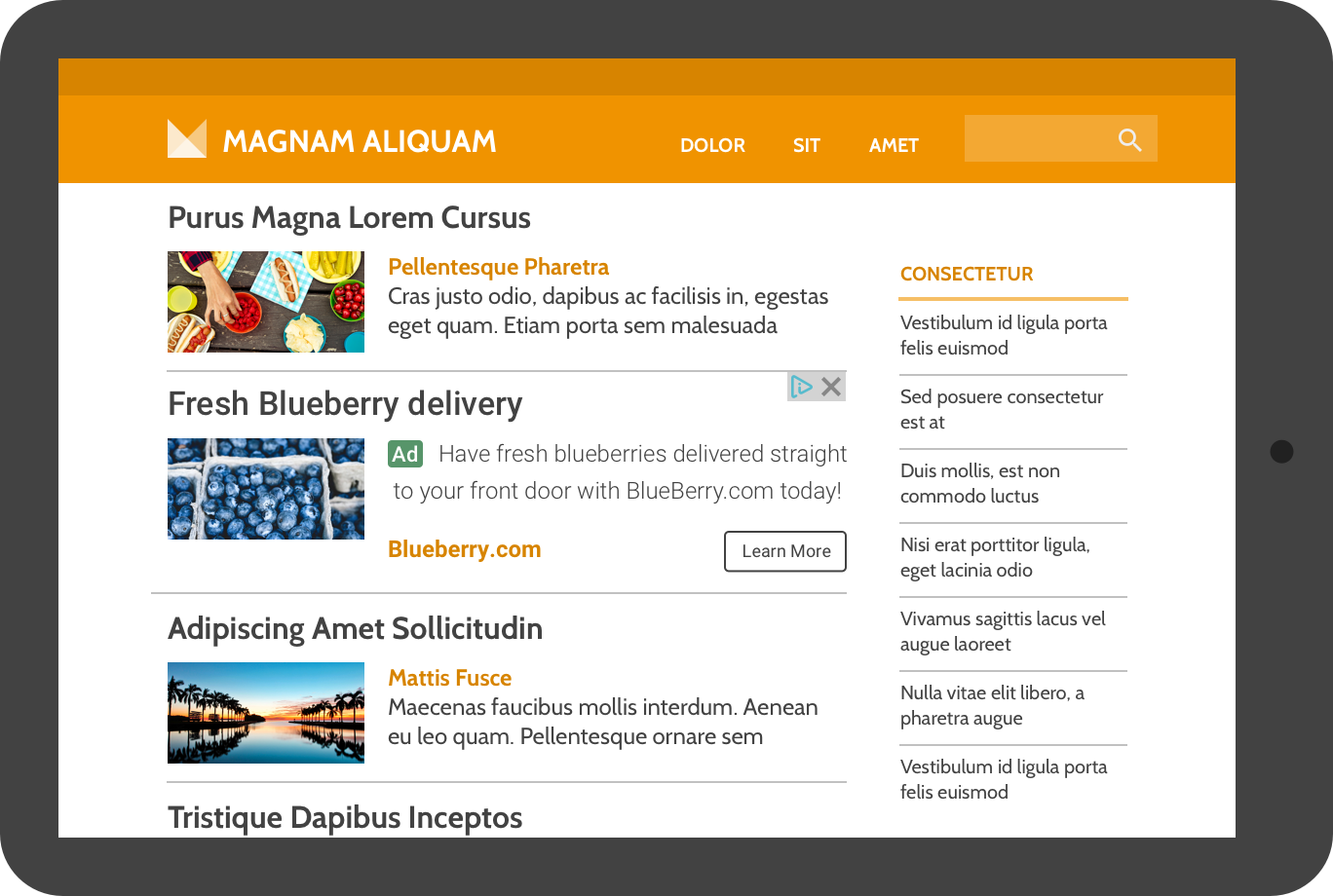Open the palm tree sunset thumbnail

266,713
